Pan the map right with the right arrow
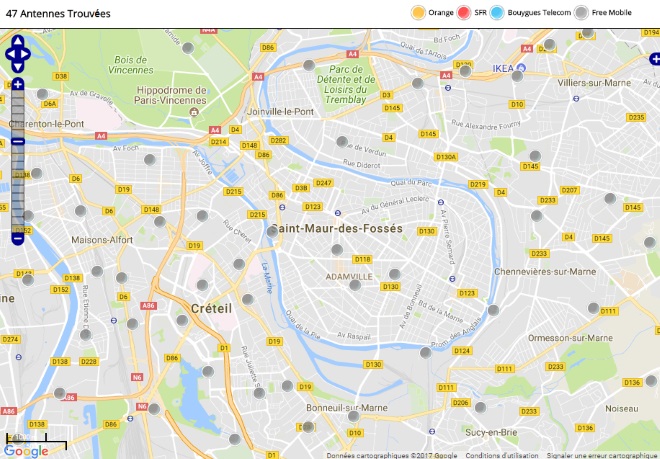This screenshot has width=660, height=459. [25, 54]
